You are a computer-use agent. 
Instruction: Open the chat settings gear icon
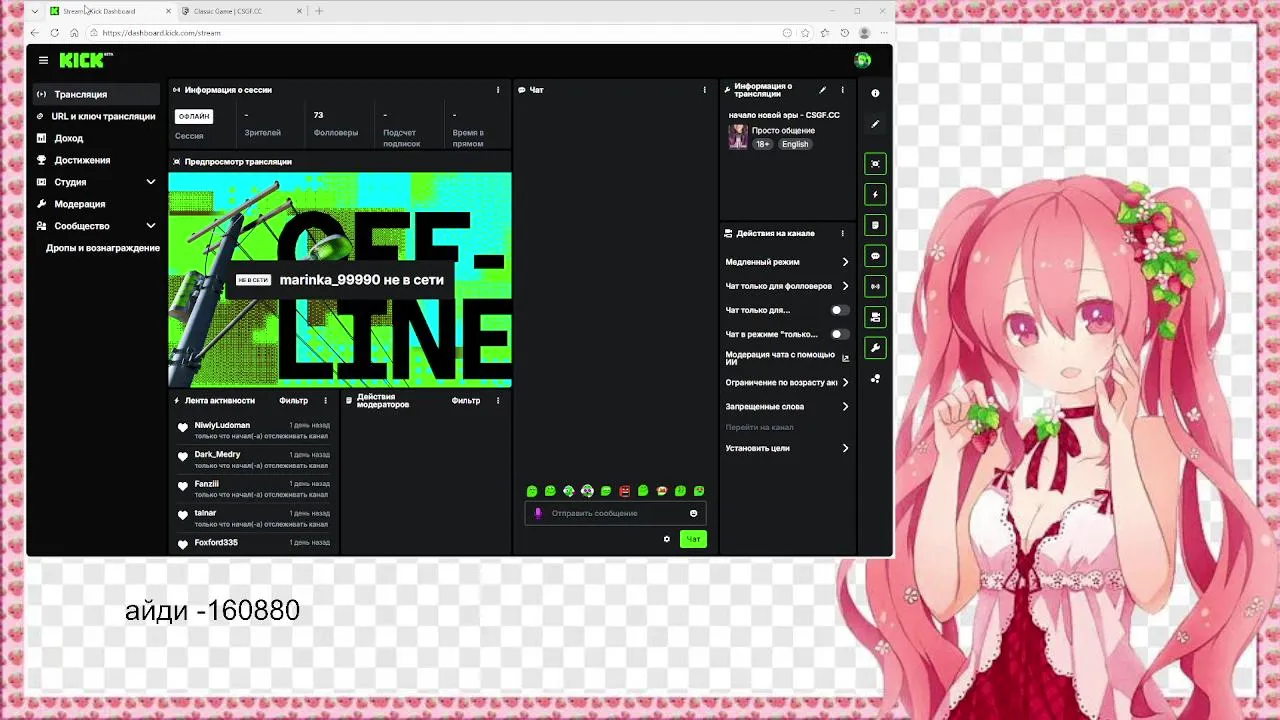pos(667,539)
